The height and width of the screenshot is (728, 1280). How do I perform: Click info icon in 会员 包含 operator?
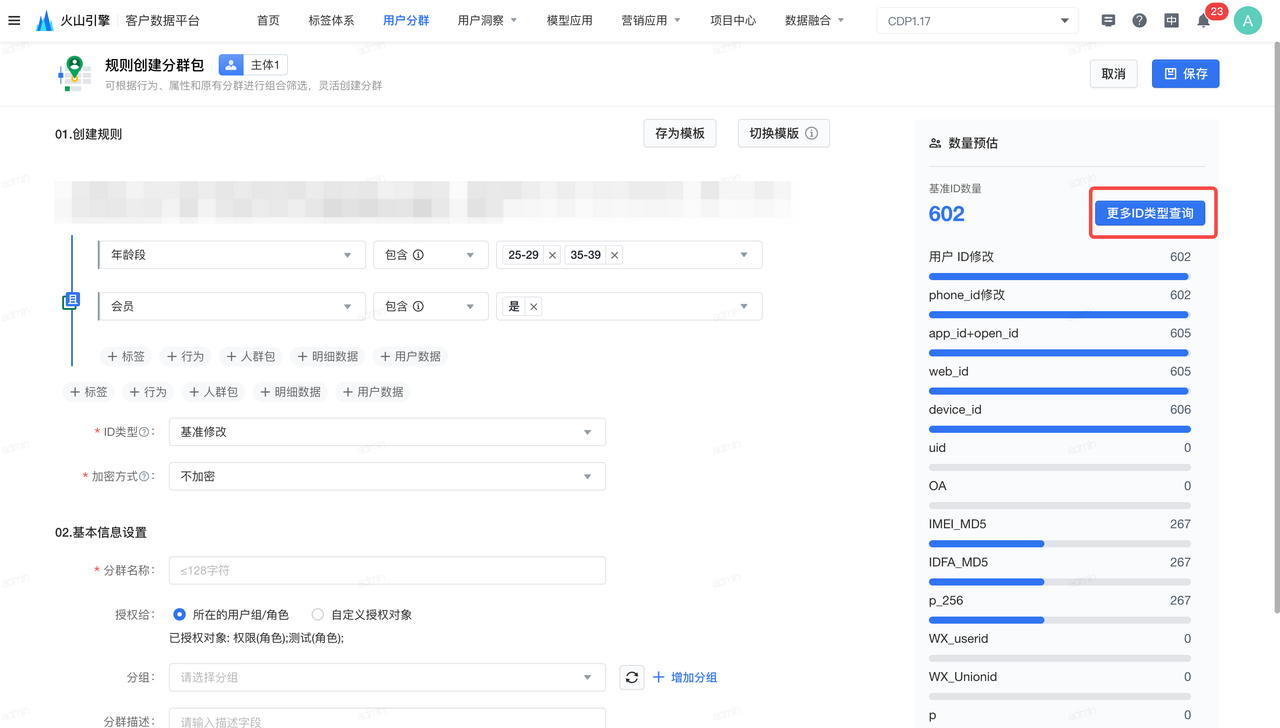coord(418,306)
